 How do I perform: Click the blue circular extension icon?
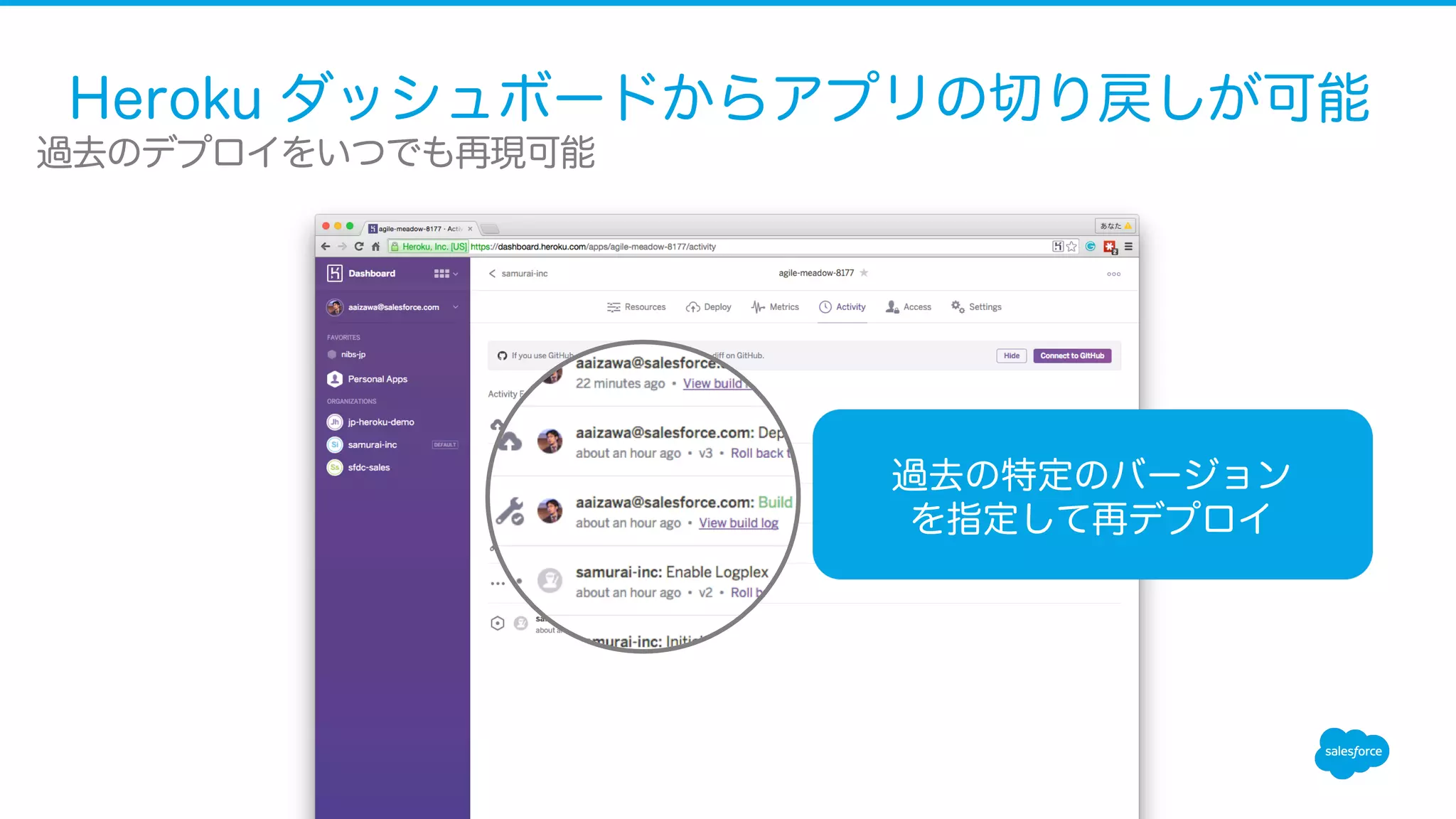pos(1091,247)
